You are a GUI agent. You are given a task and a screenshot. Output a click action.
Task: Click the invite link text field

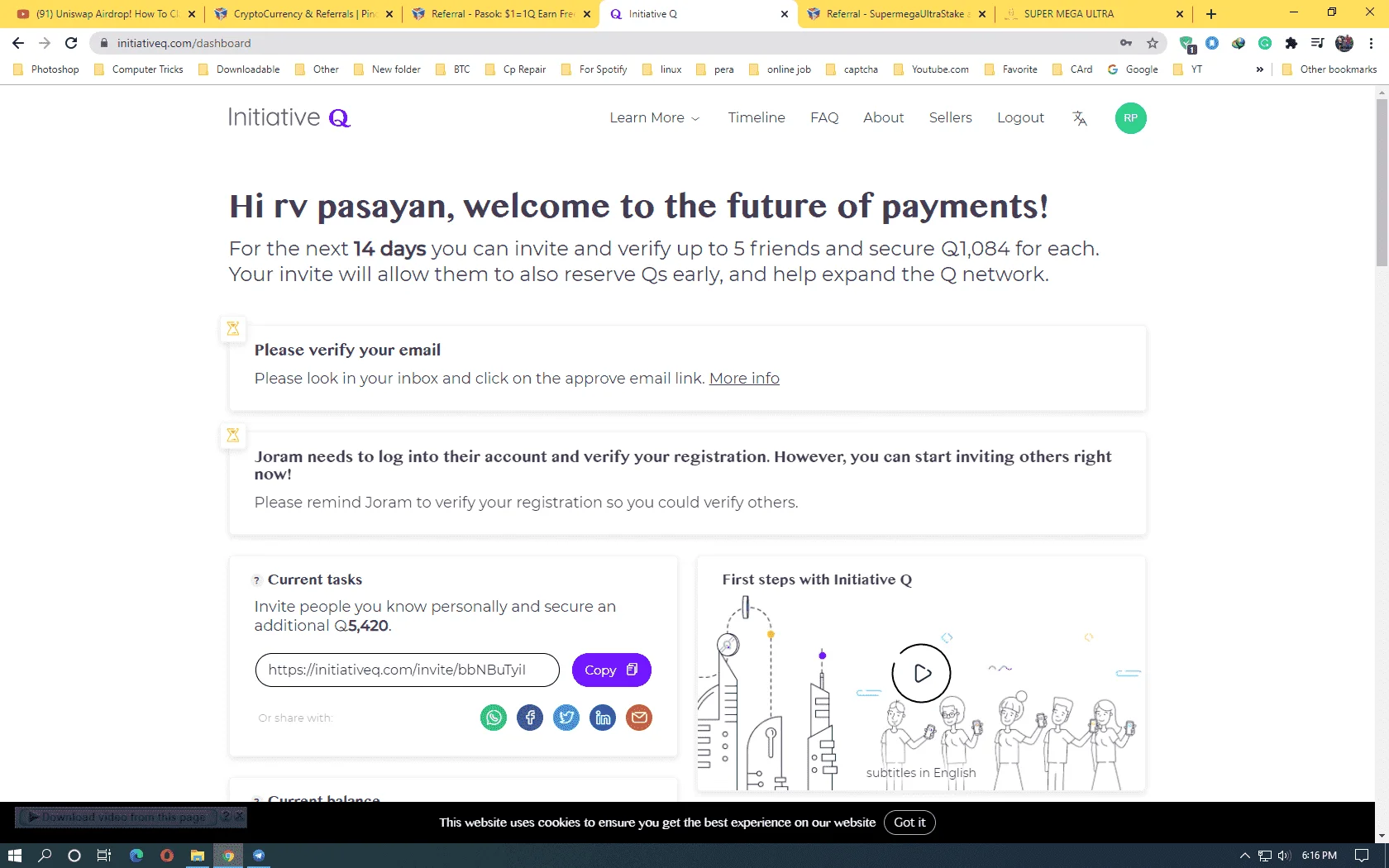pyautogui.click(x=408, y=670)
